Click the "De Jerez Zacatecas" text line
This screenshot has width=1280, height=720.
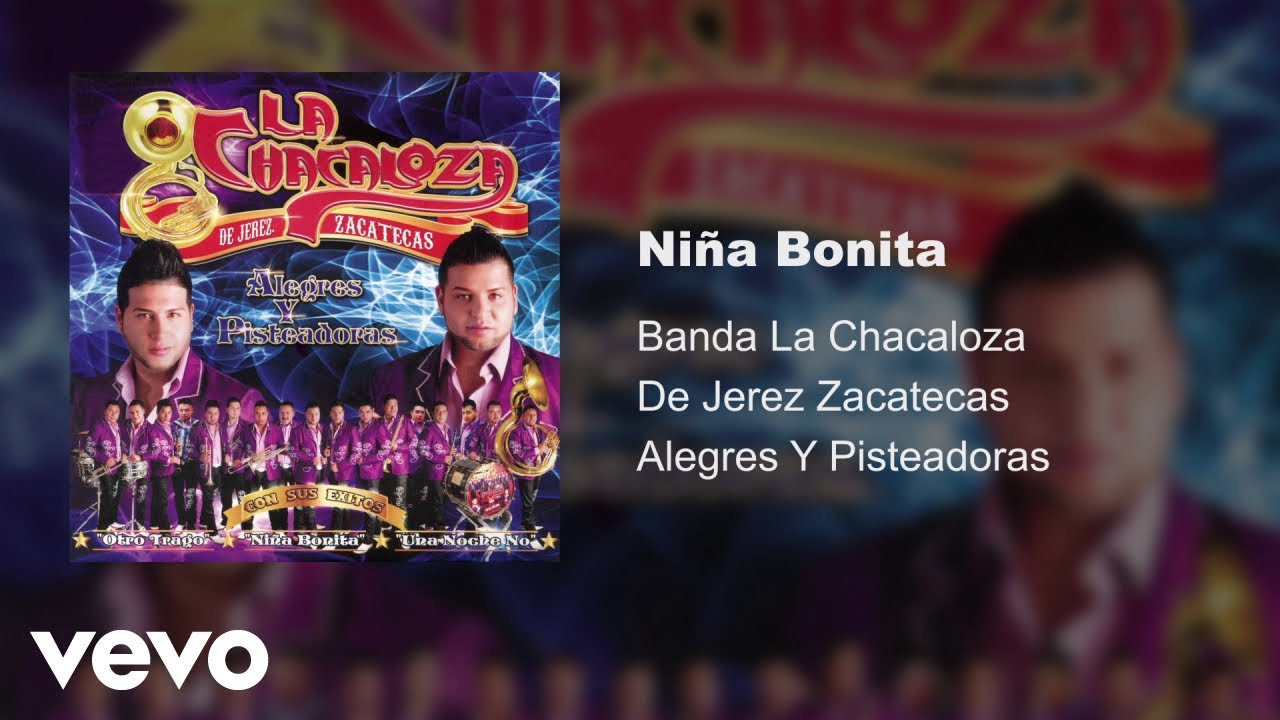pyautogui.click(x=823, y=397)
